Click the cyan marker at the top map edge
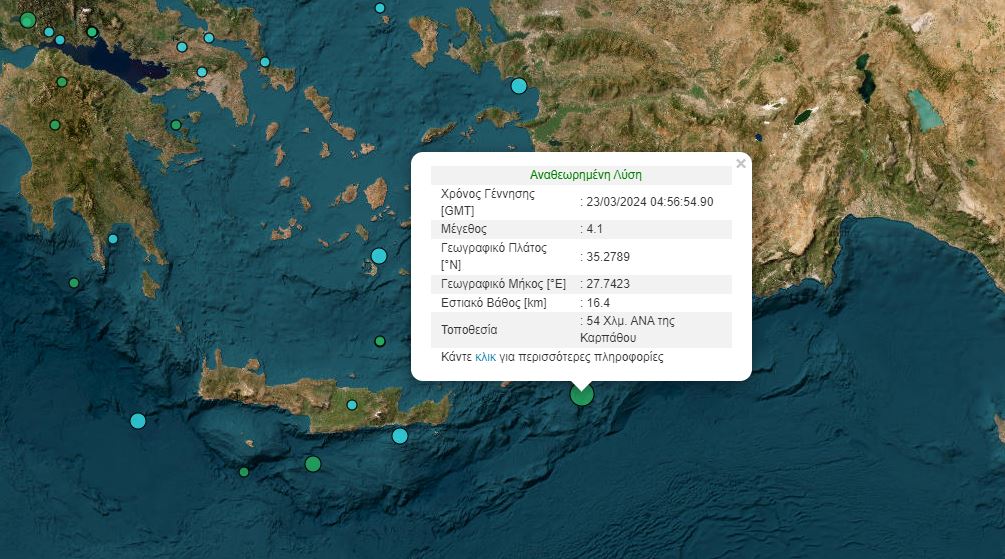1005x559 pixels. tap(380, 8)
